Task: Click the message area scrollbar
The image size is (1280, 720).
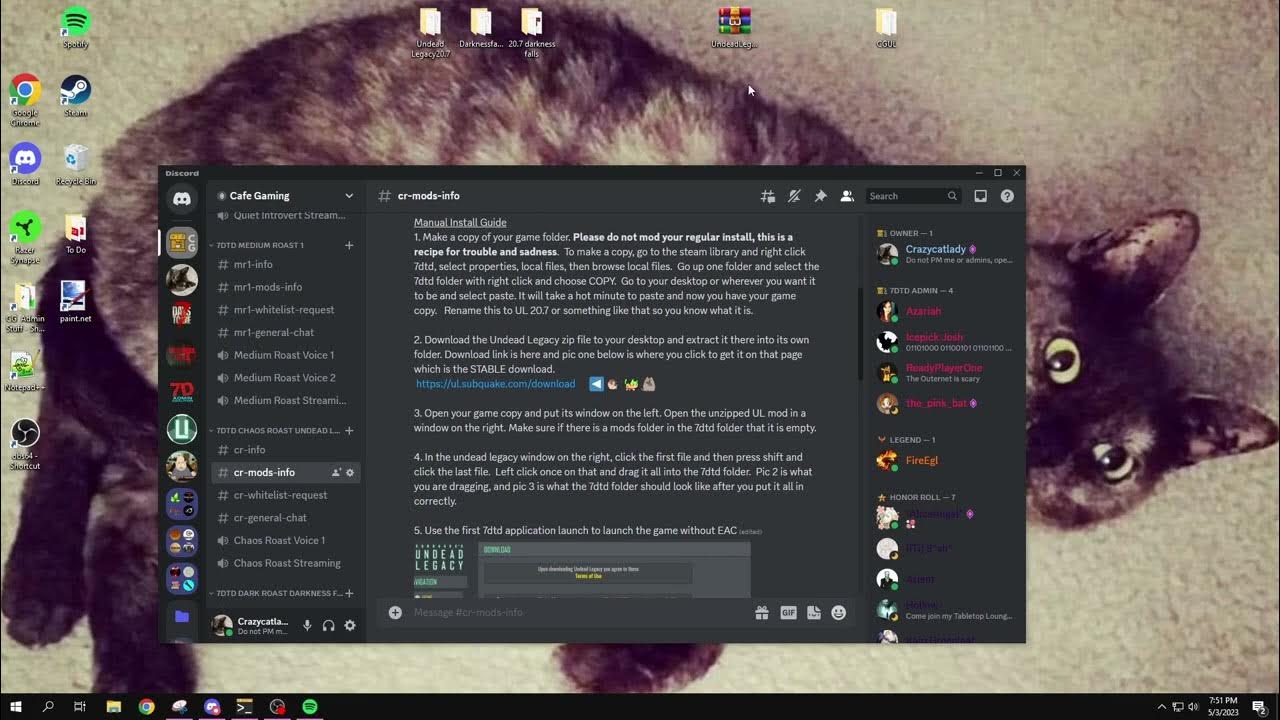Action: pyautogui.click(x=860, y=335)
